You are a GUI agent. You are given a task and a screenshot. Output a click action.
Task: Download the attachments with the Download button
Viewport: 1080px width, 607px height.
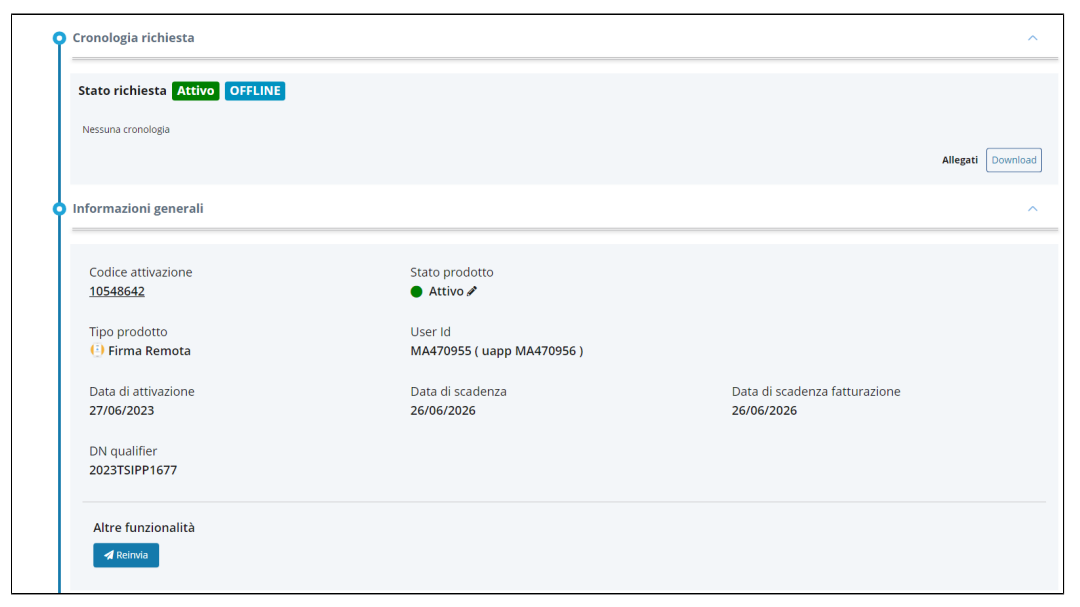tap(1013, 160)
